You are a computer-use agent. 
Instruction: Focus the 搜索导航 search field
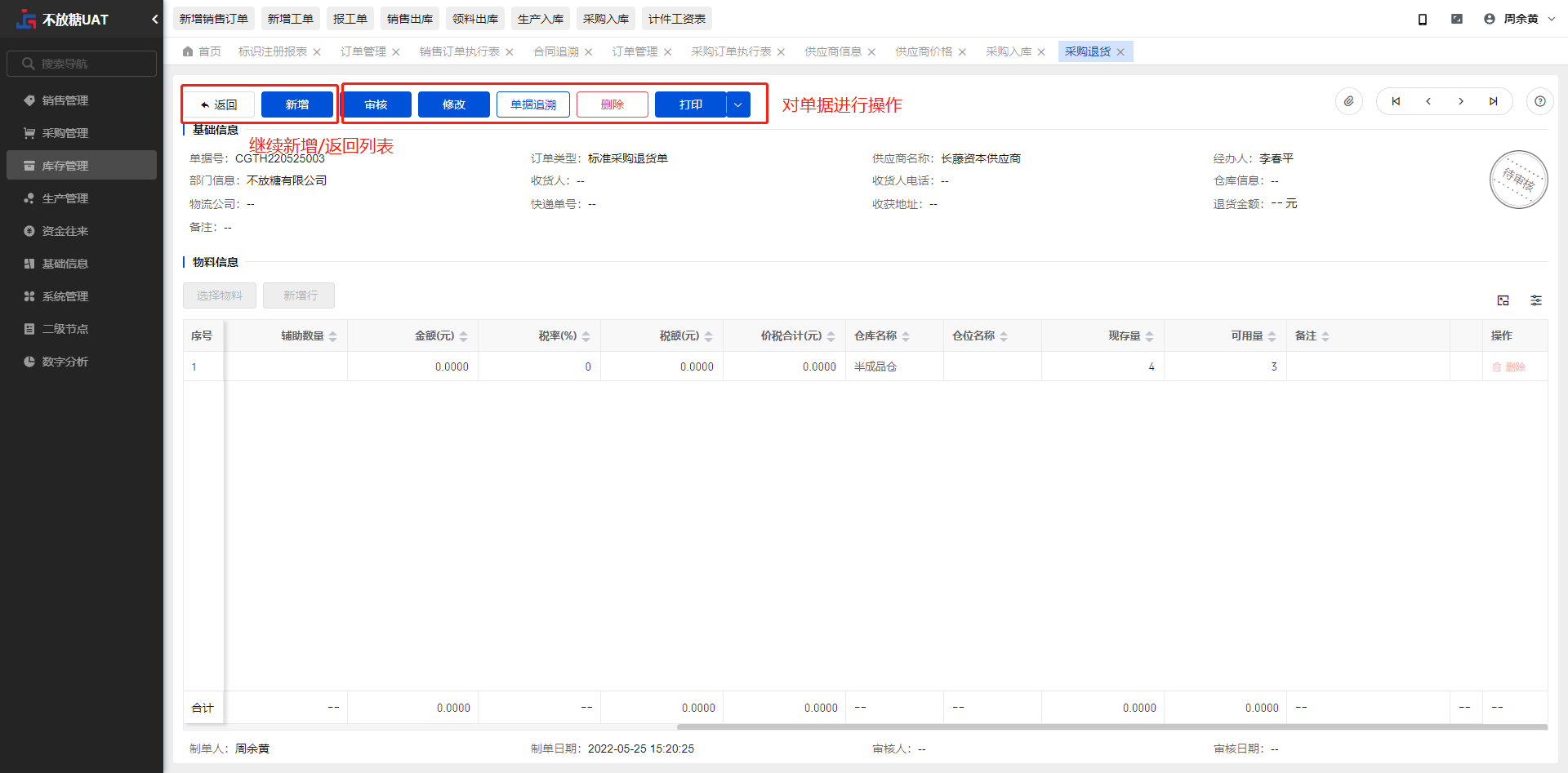[x=82, y=64]
